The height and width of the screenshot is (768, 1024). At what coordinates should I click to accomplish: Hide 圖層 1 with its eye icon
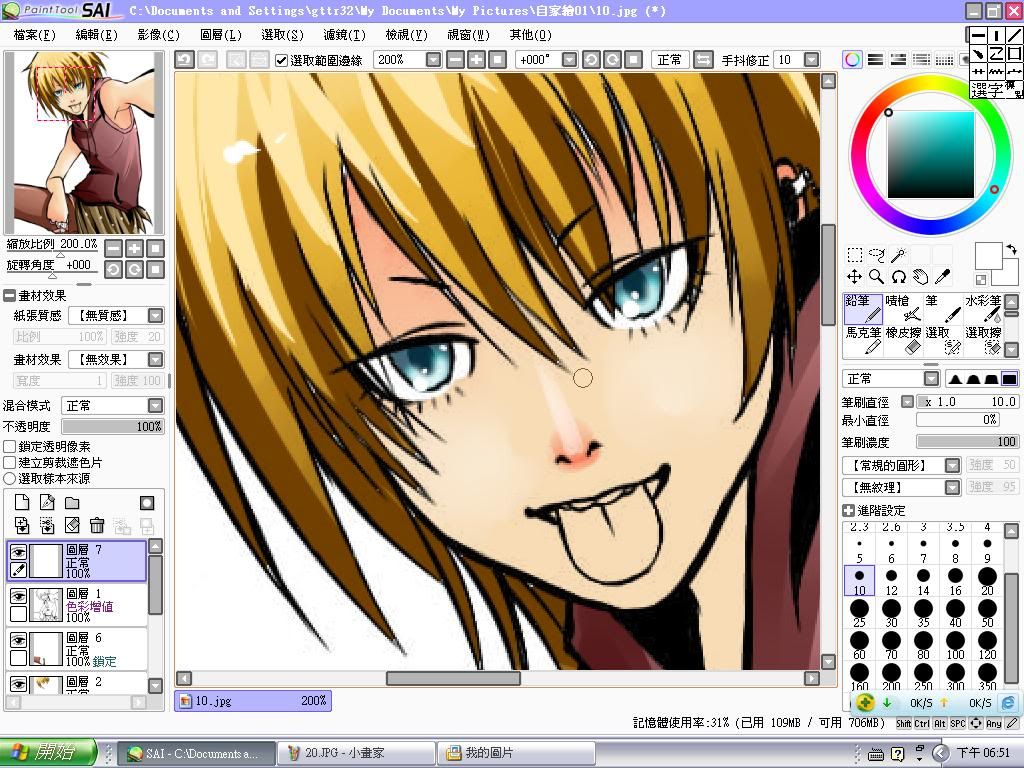click(18, 596)
